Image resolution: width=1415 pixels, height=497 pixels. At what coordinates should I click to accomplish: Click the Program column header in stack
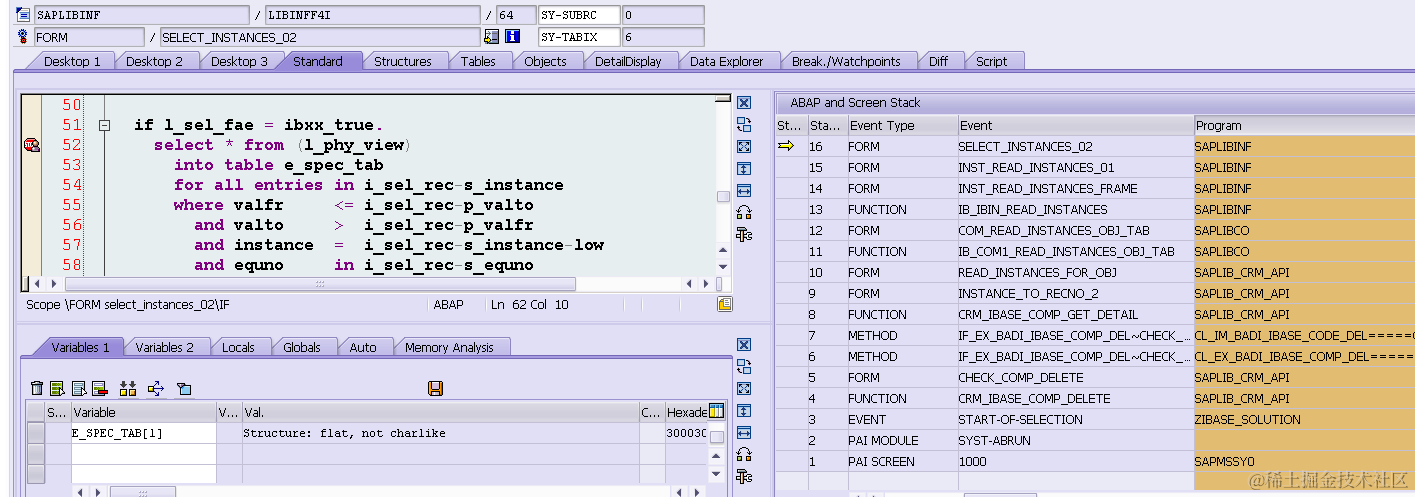1304,125
